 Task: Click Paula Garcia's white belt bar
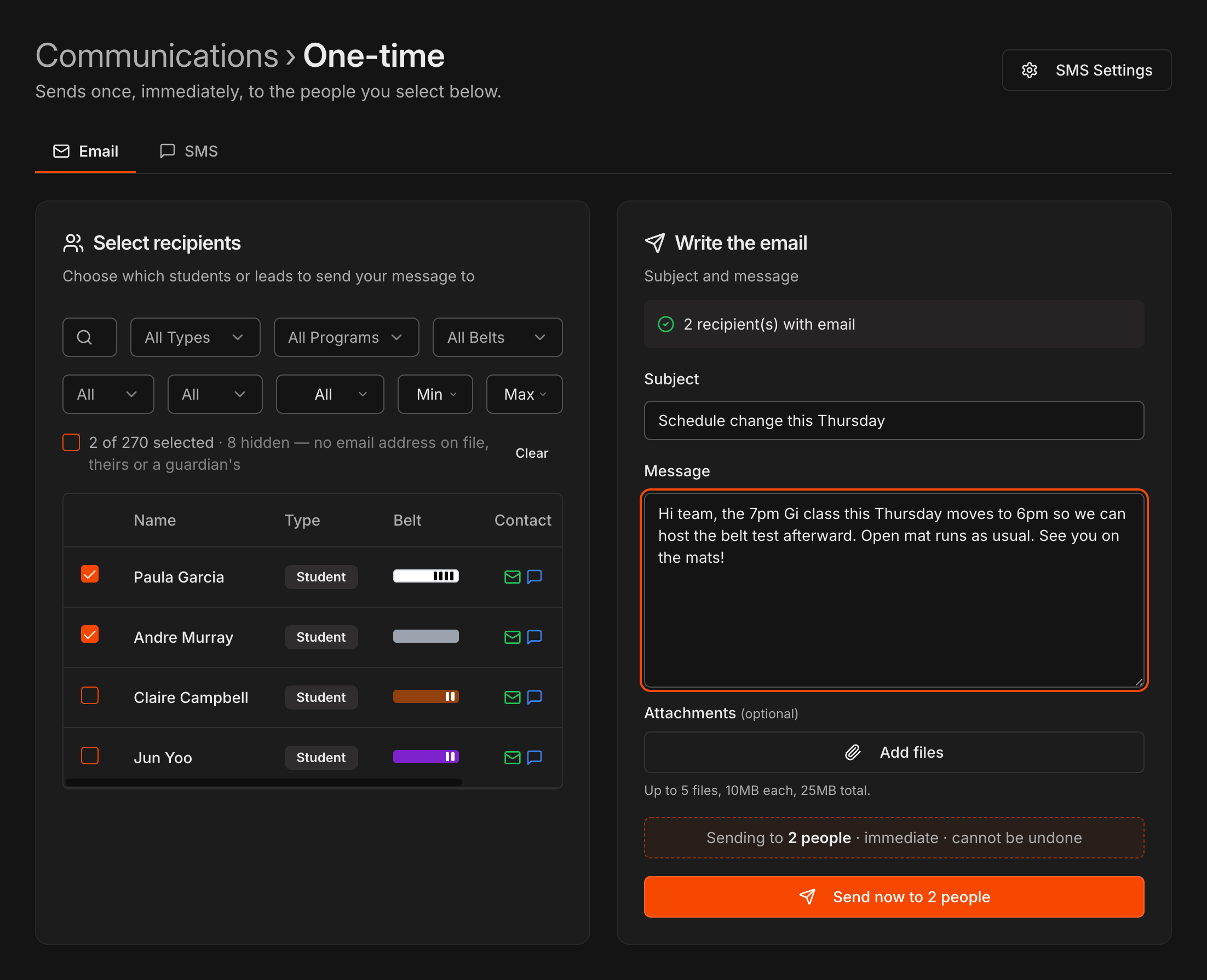(426, 576)
